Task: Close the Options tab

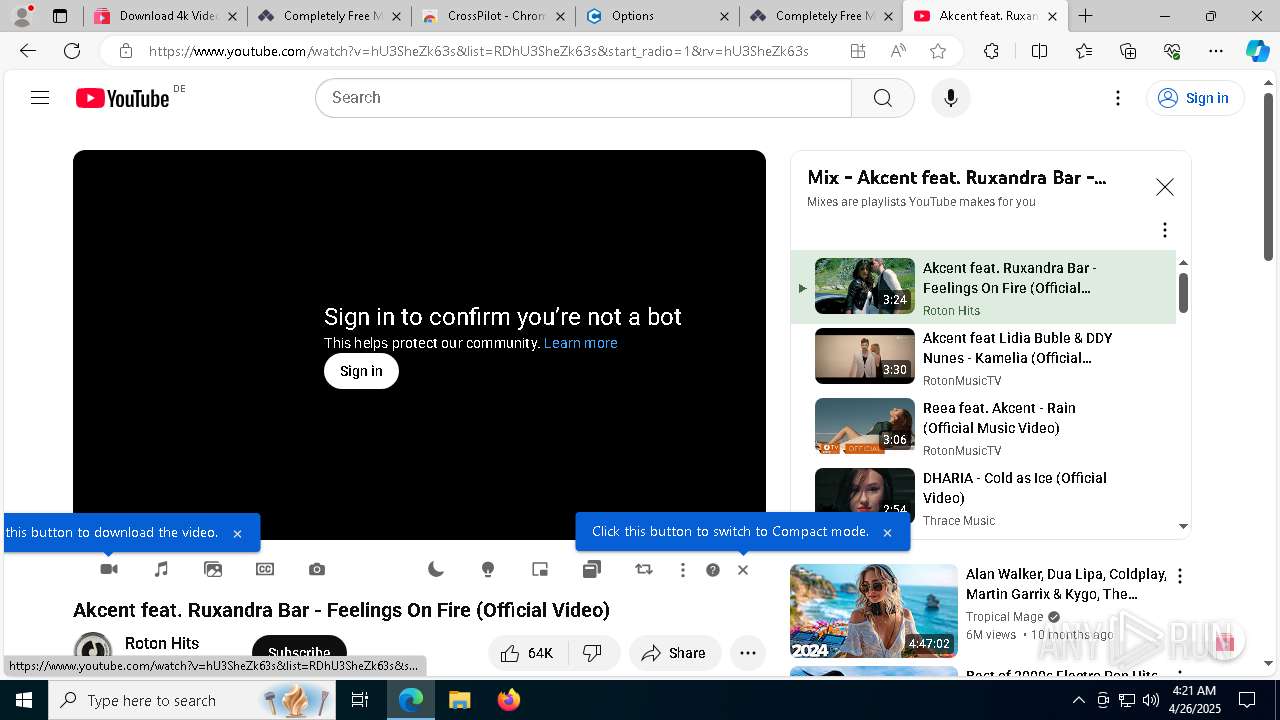Action: tap(724, 16)
